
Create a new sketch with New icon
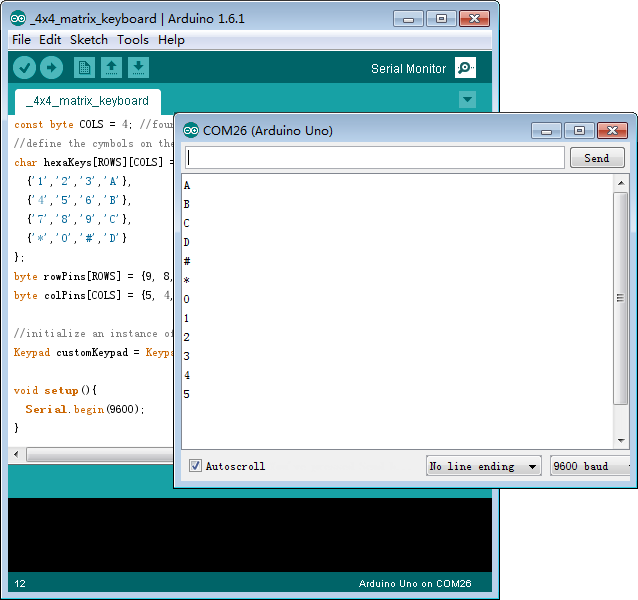[x=84, y=68]
